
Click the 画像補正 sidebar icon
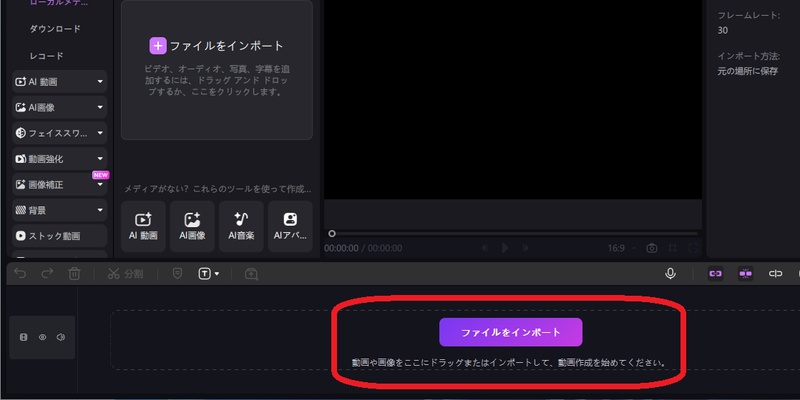point(20,185)
